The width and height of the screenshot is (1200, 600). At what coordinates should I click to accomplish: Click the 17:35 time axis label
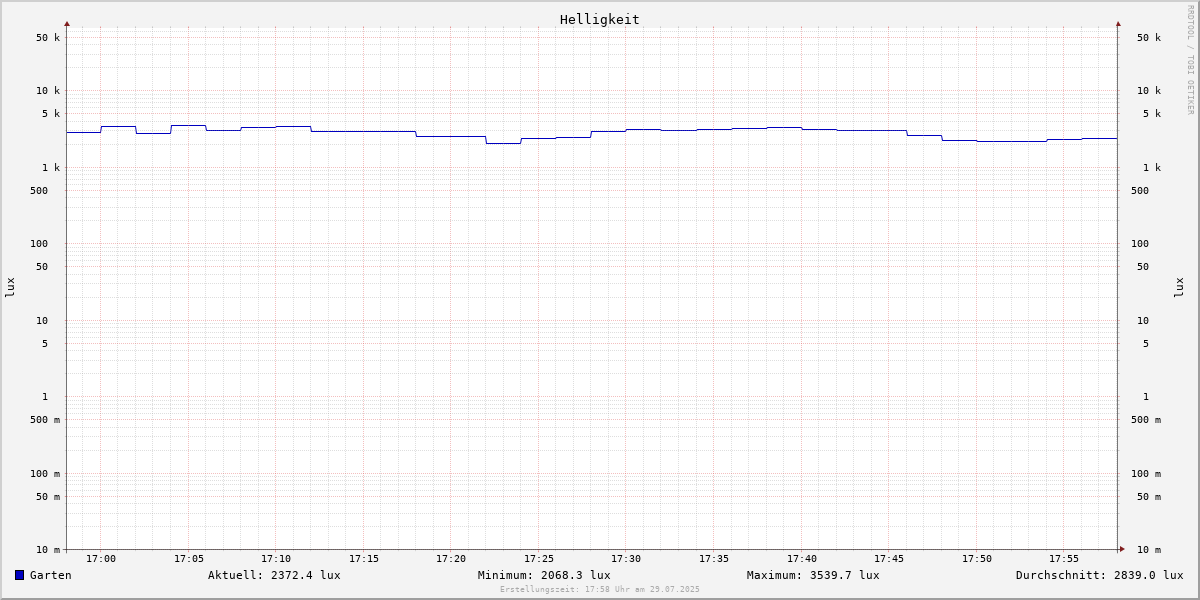click(714, 559)
